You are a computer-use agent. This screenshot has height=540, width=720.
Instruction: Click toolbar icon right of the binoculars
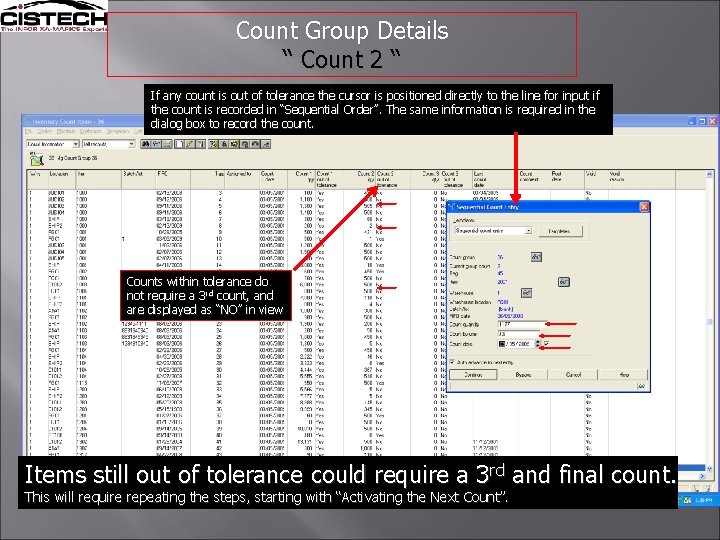coord(157,144)
